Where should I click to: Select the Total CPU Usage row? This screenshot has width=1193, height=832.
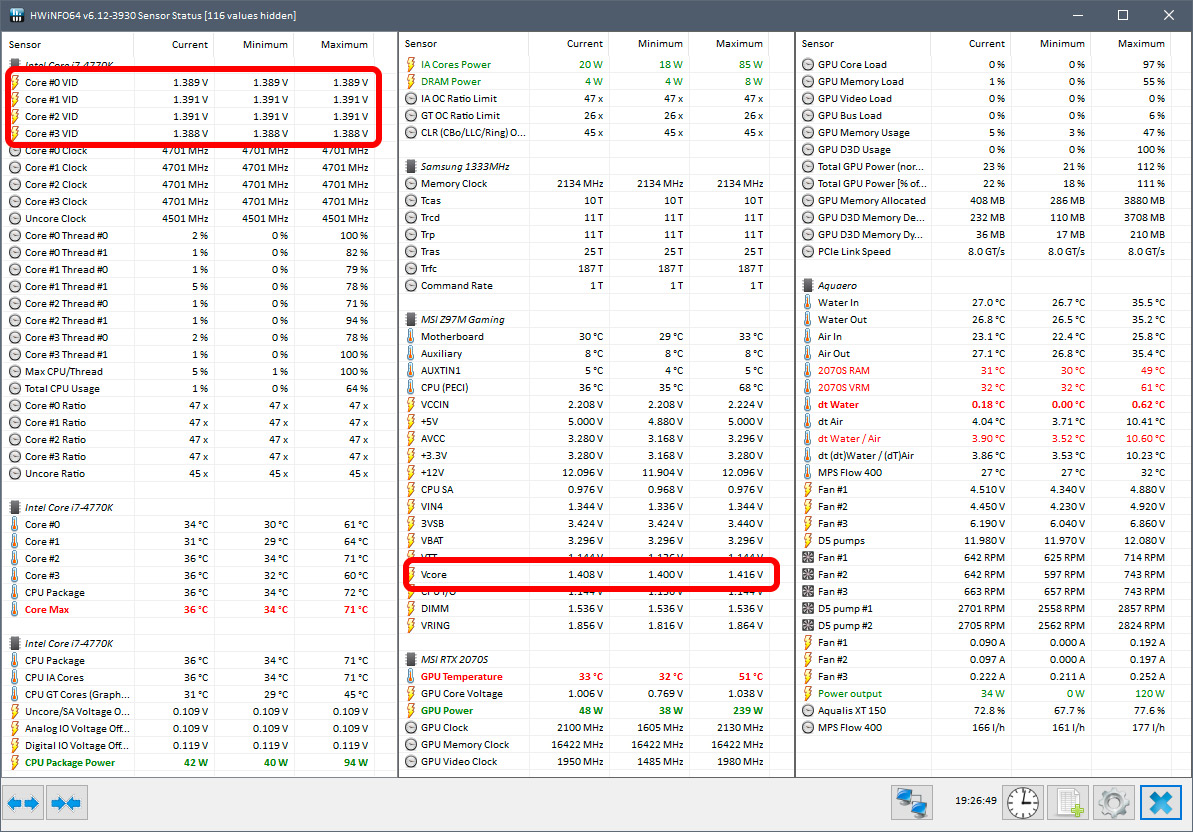click(x=189, y=389)
